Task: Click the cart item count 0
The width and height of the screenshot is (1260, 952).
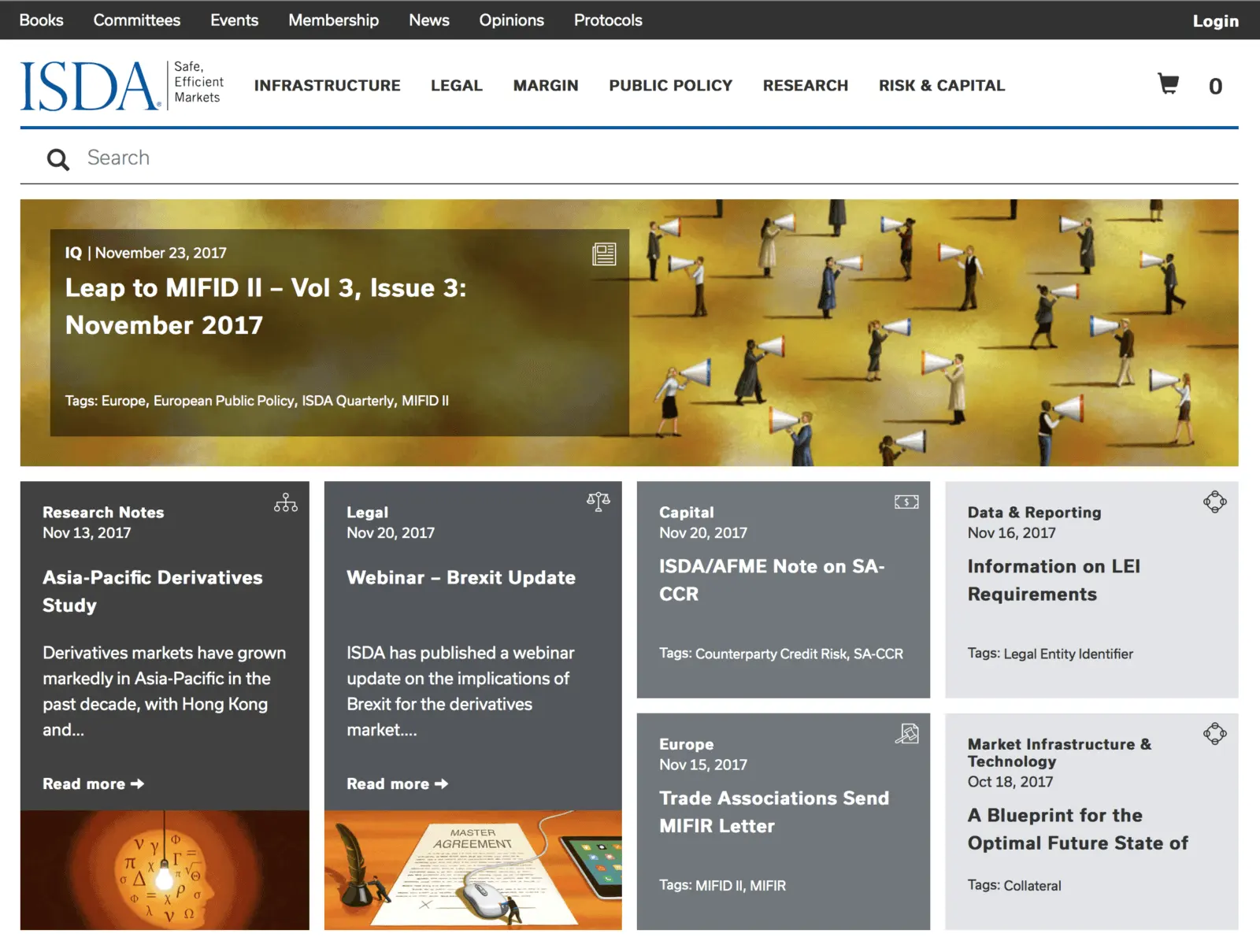Action: coord(1215,87)
